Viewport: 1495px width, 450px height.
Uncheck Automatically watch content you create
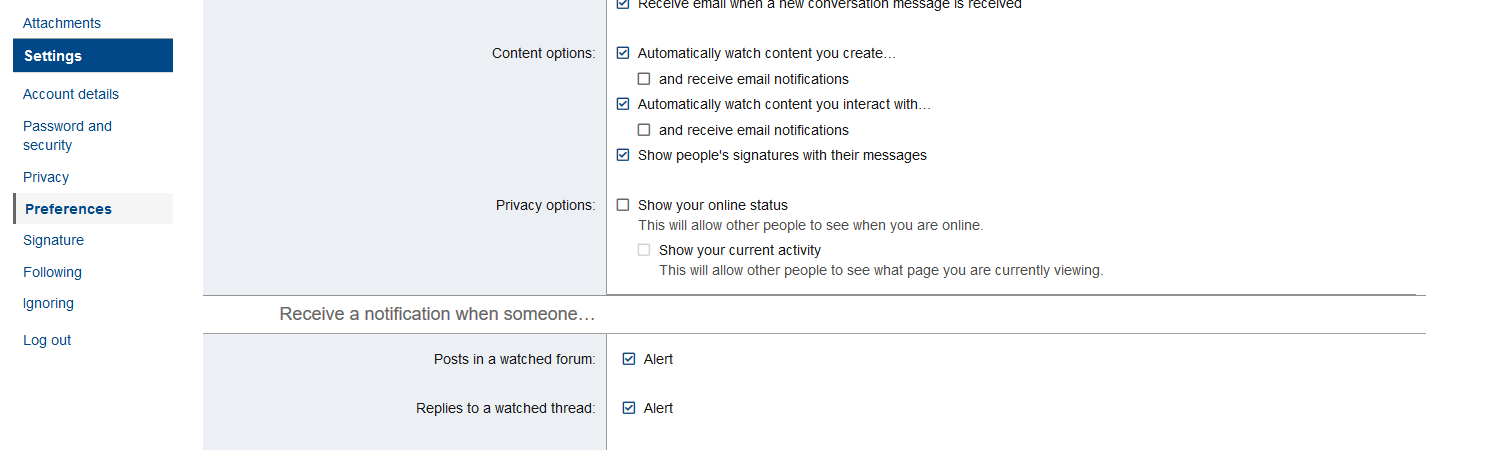[623, 53]
